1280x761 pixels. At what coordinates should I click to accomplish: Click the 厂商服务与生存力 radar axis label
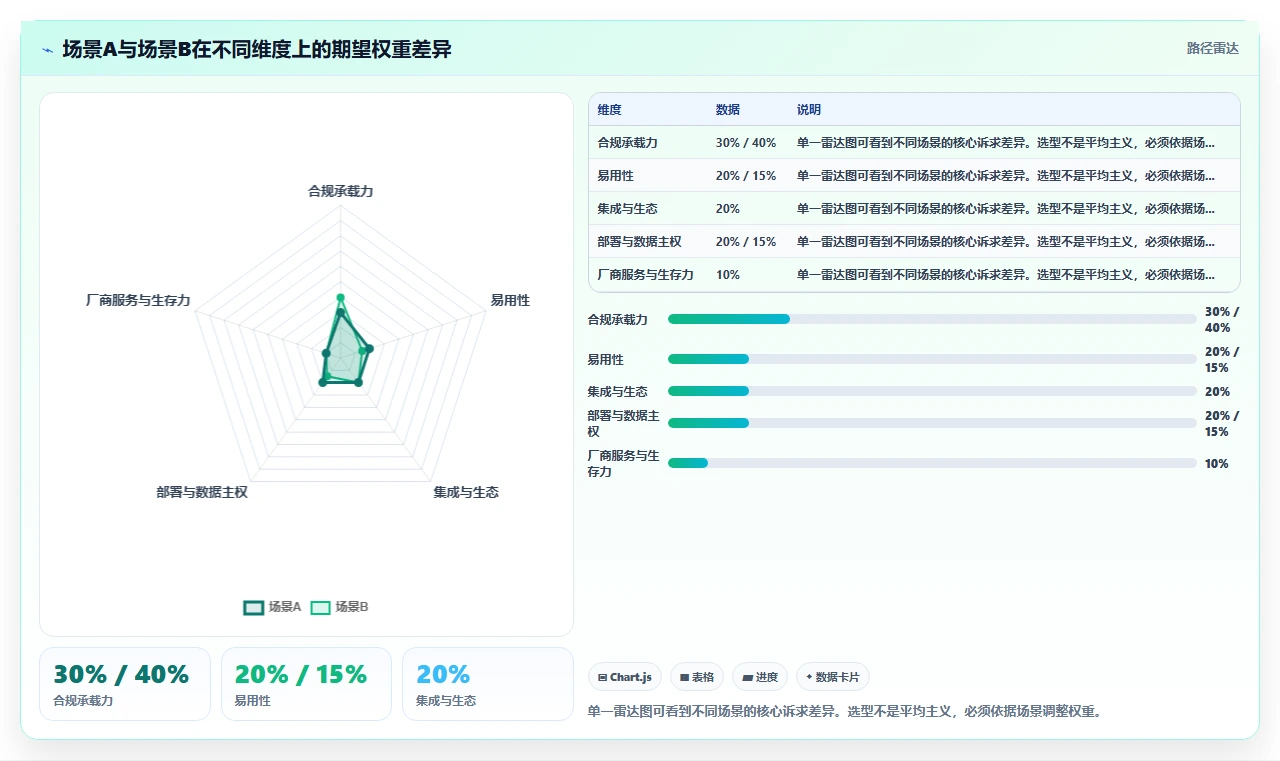point(138,300)
